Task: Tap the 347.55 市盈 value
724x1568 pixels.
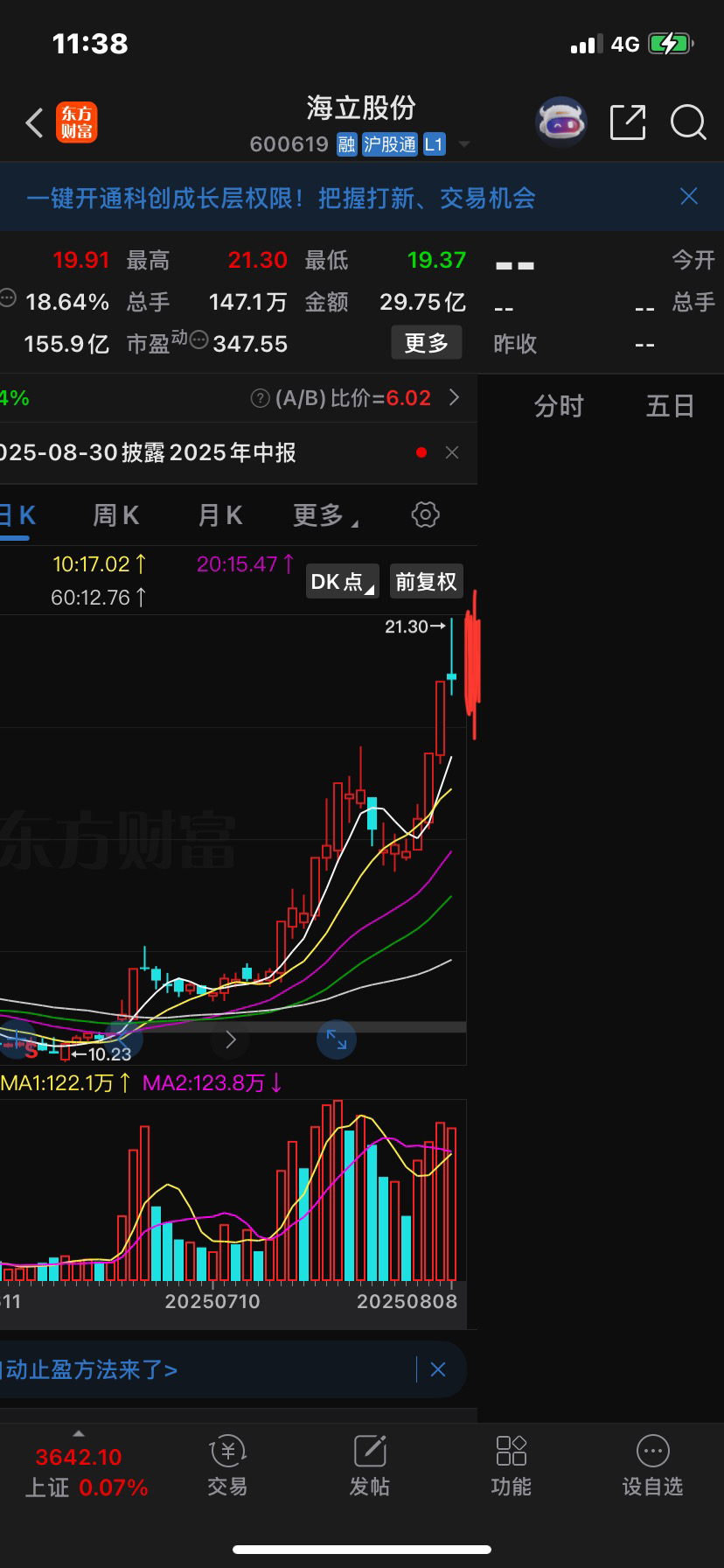Action: (250, 344)
